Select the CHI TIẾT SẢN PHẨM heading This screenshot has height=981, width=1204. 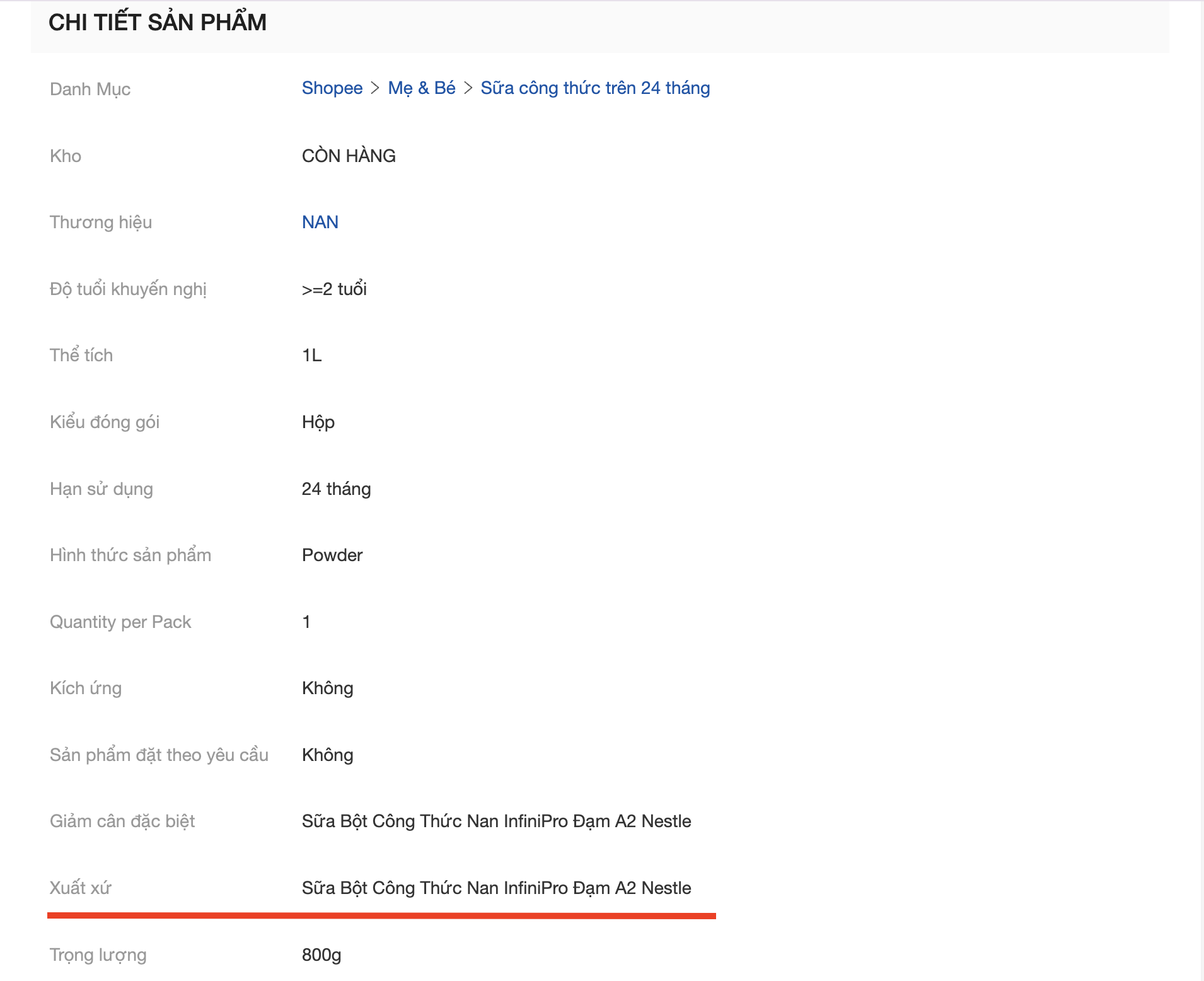(158, 23)
